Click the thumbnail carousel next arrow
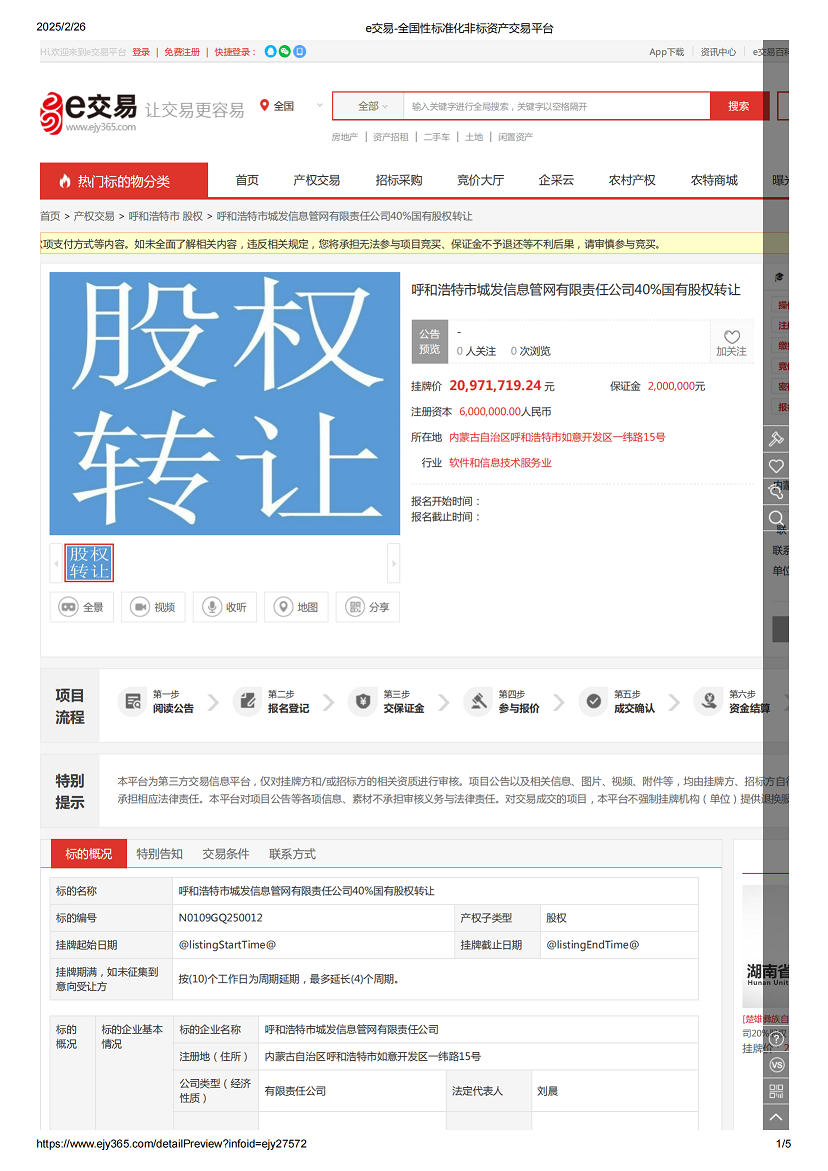 tap(394, 563)
